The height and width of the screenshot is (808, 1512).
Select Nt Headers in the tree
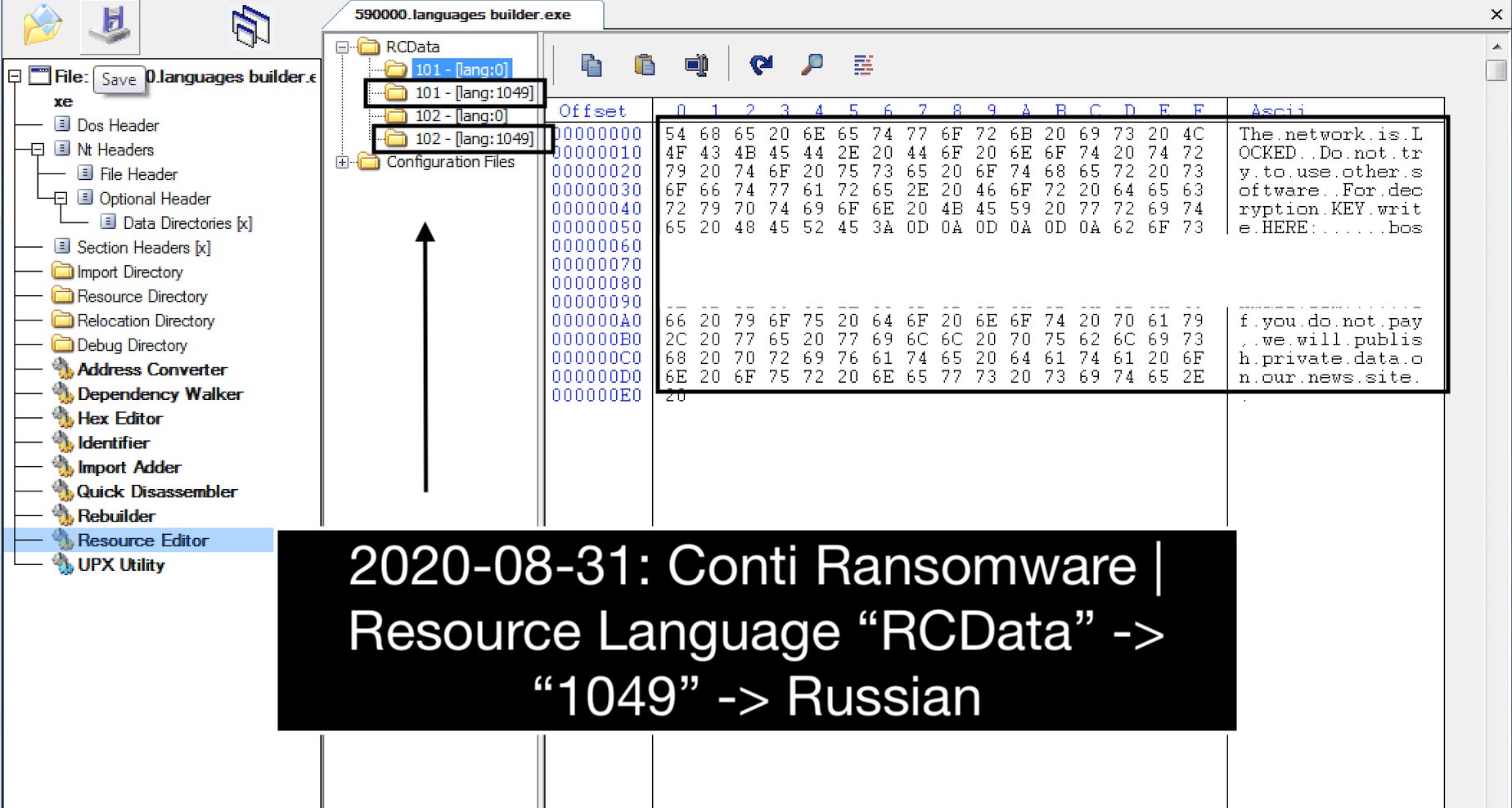115,150
